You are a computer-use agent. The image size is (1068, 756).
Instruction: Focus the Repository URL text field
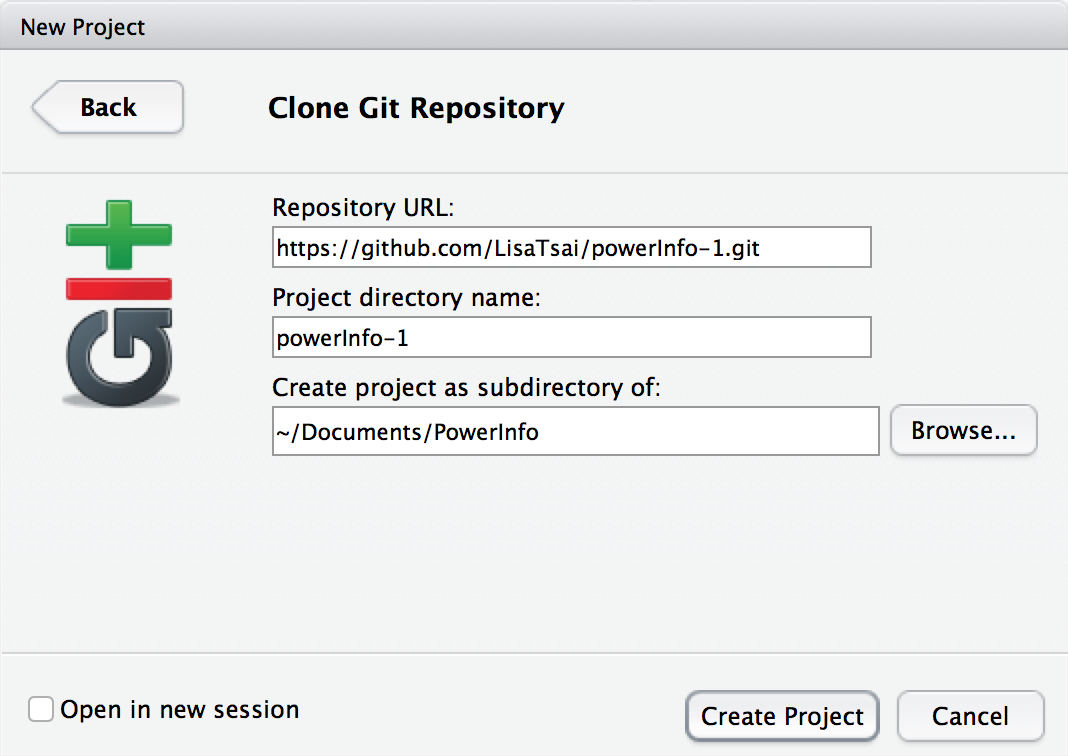coord(571,247)
